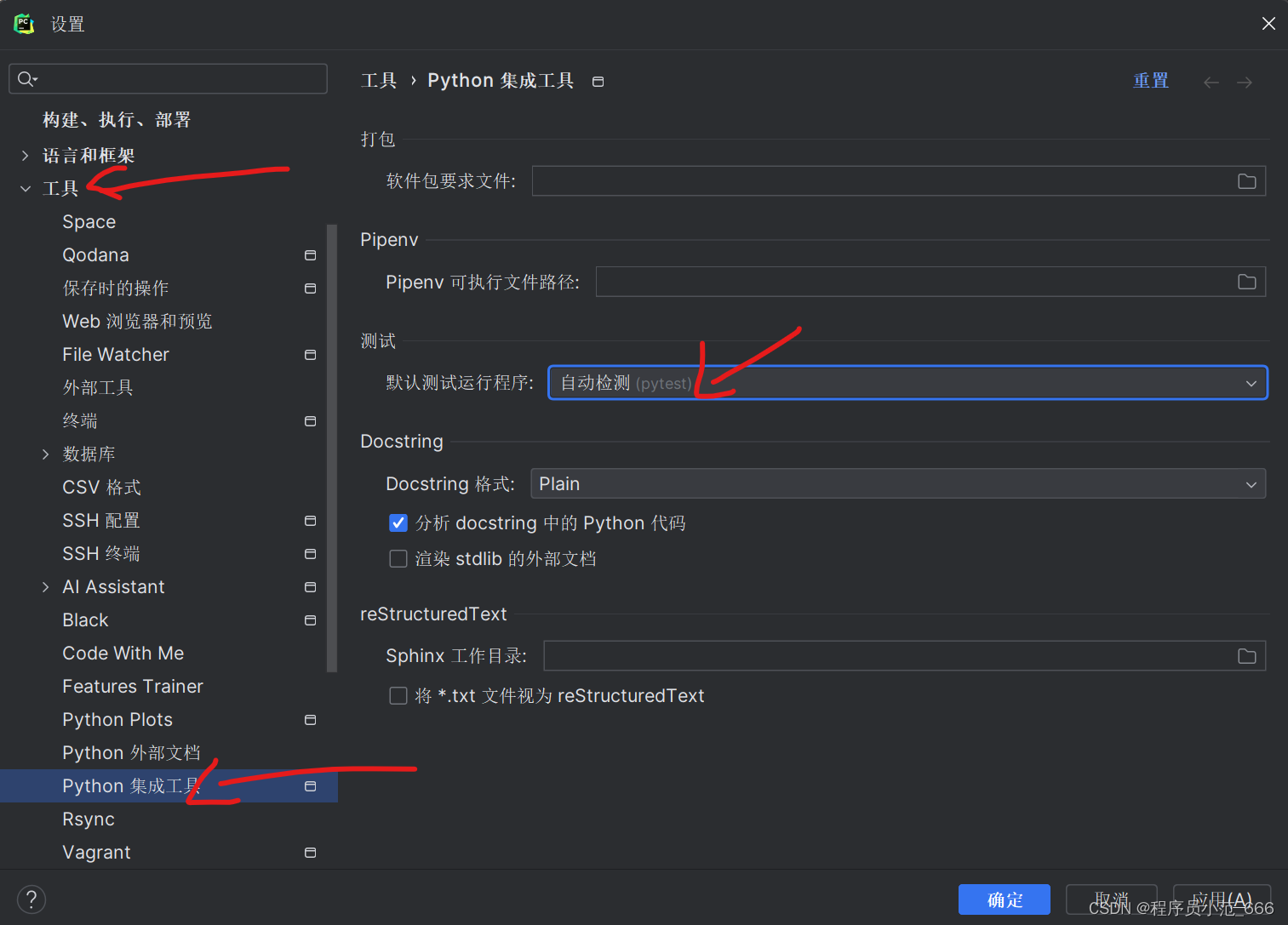Click project-level icon in breadcrumb header
The image size is (1288, 925).
(x=598, y=82)
